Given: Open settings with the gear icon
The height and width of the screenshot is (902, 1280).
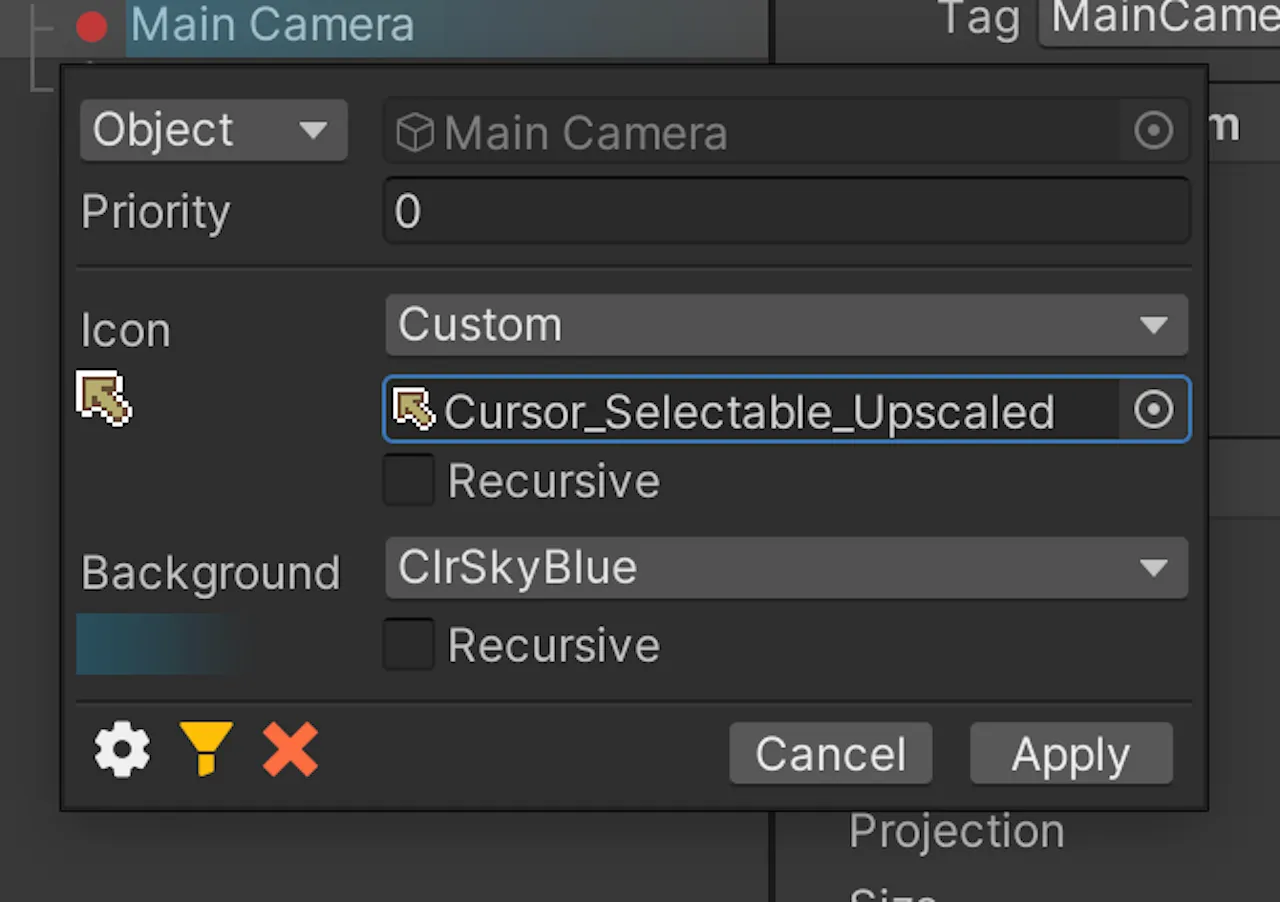Looking at the screenshot, I should click(x=122, y=750).
